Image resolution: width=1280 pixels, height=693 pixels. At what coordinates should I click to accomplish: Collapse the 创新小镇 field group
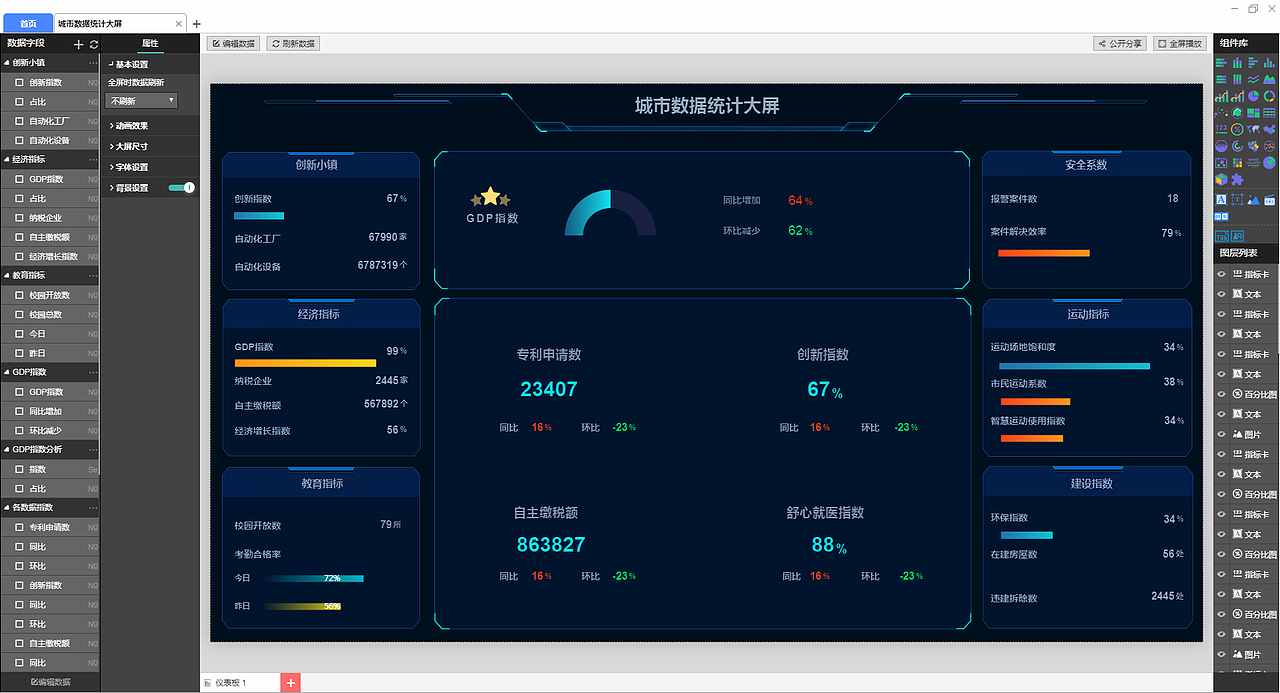[x=7, y=62]
